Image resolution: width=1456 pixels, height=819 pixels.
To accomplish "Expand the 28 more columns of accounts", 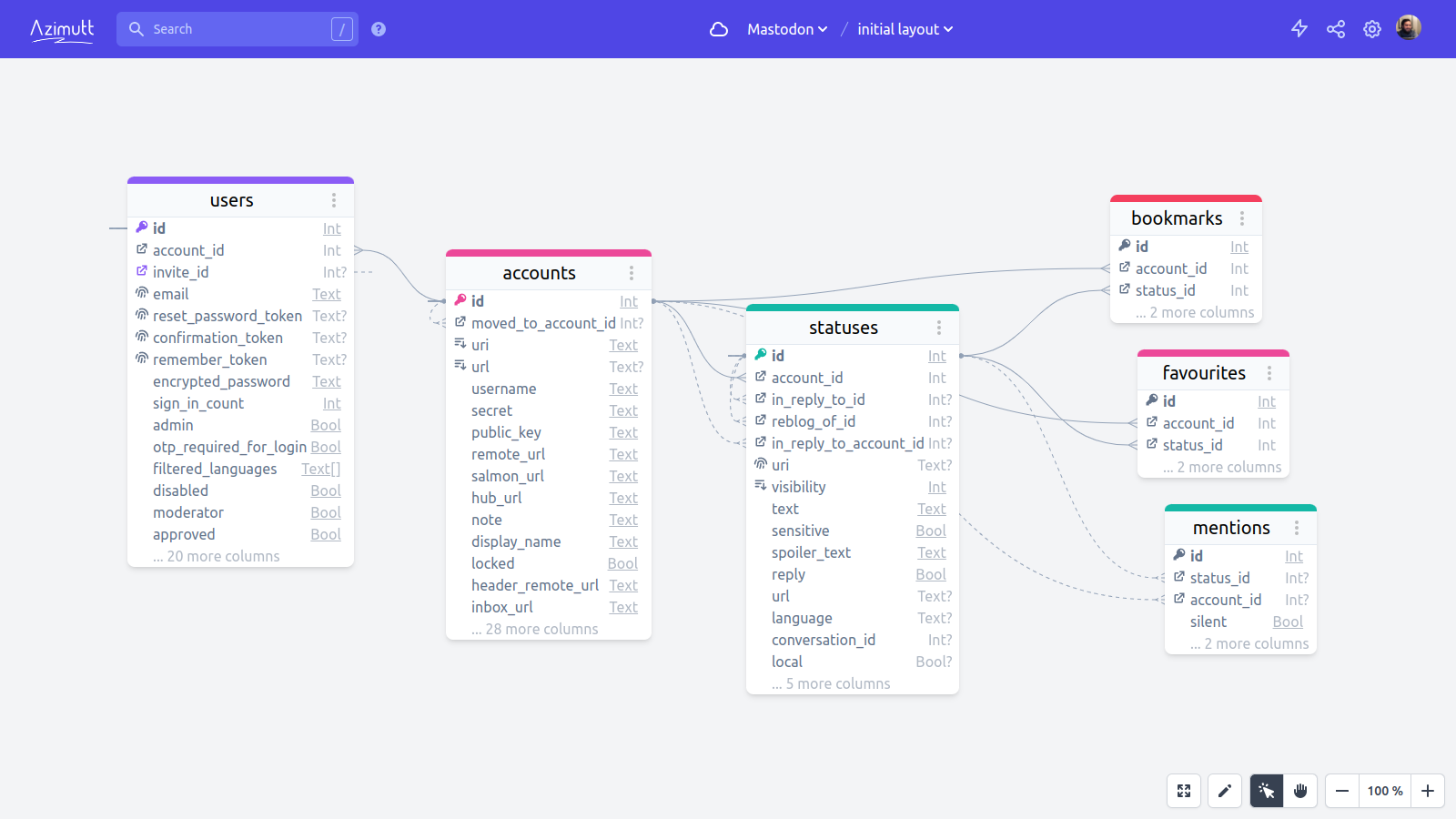I will tap(535, 629).
